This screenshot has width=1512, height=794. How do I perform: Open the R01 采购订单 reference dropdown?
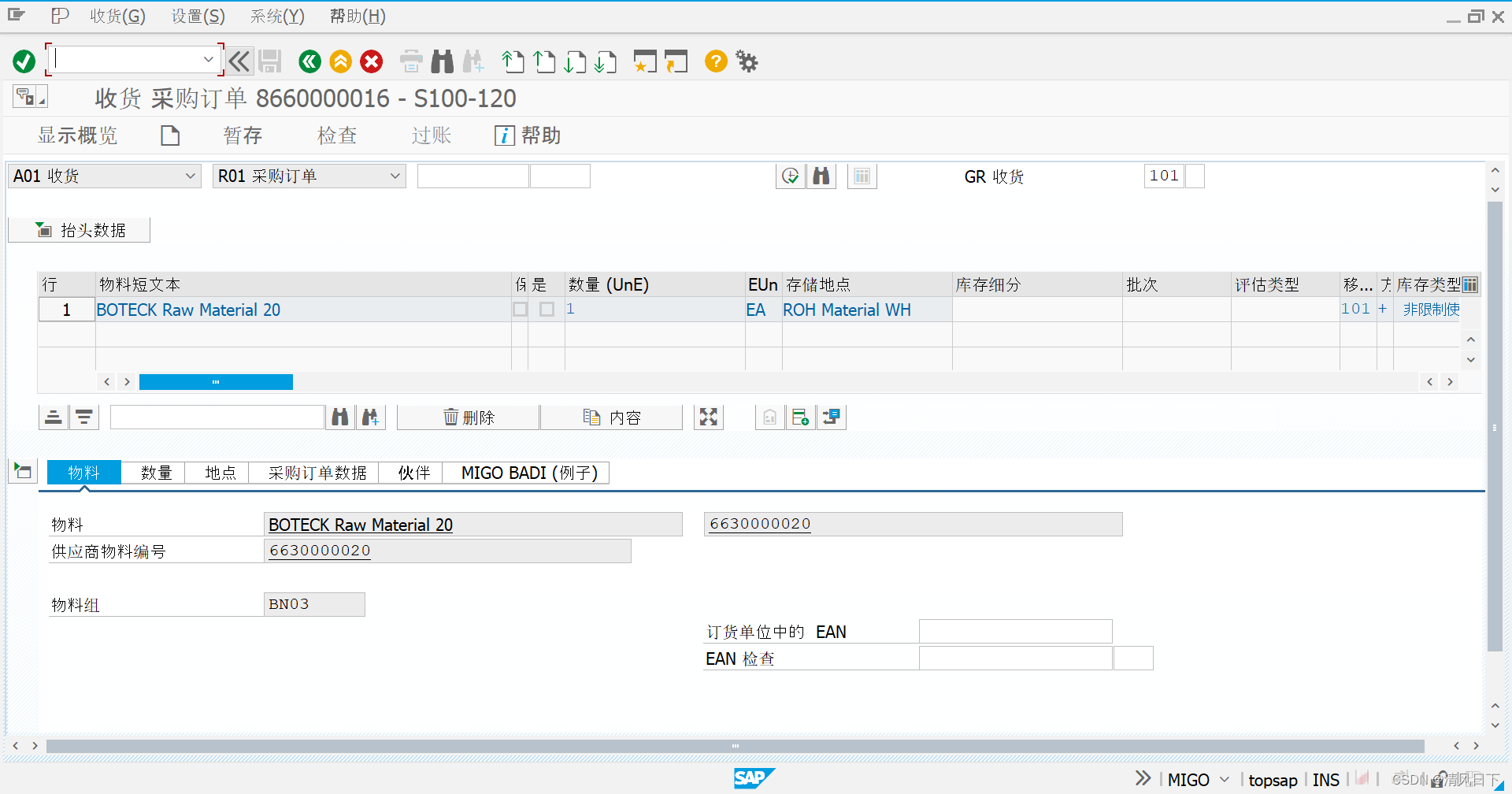[x=396, y=176]
